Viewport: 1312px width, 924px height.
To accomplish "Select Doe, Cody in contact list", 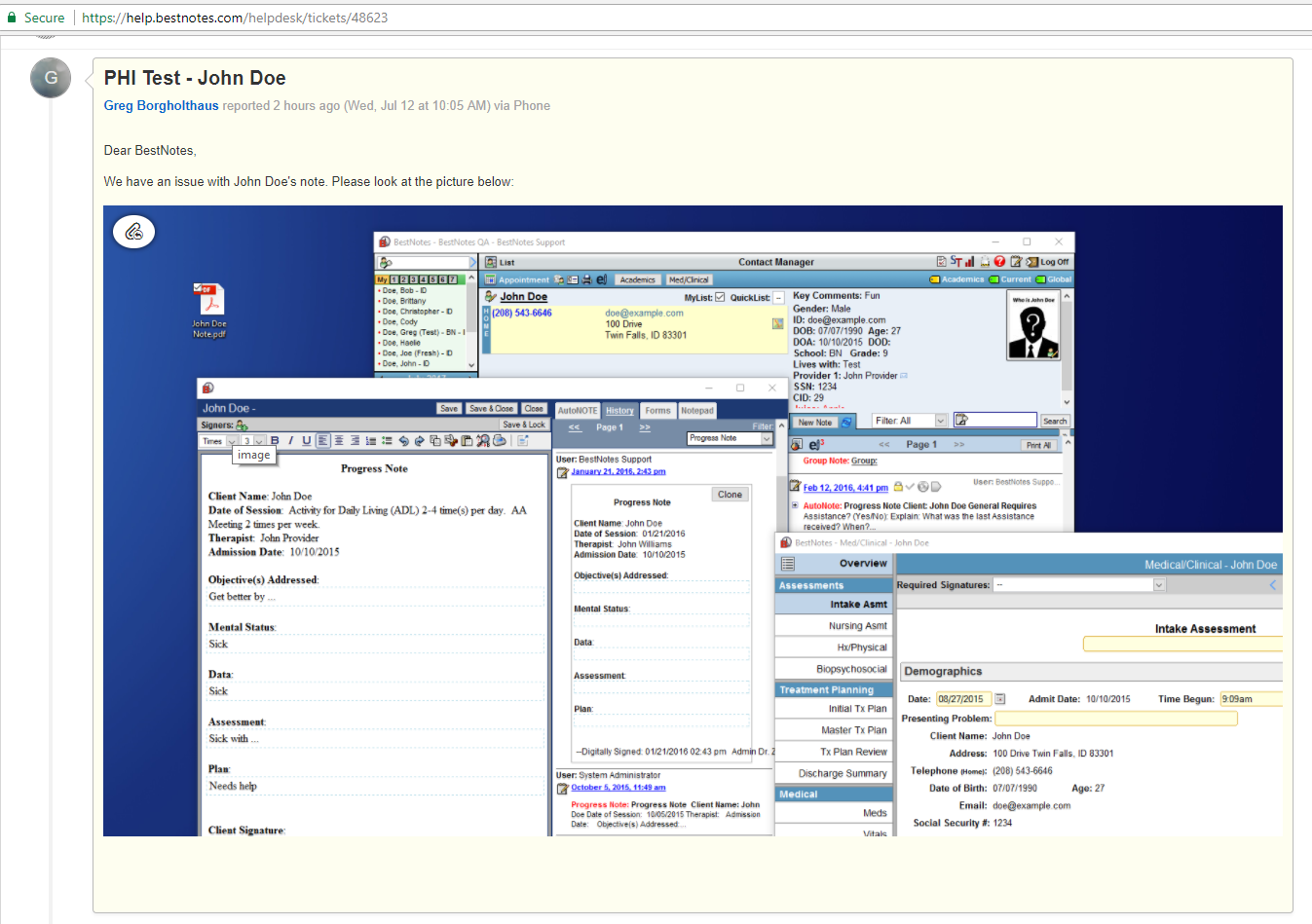I will tap(399, 321).
